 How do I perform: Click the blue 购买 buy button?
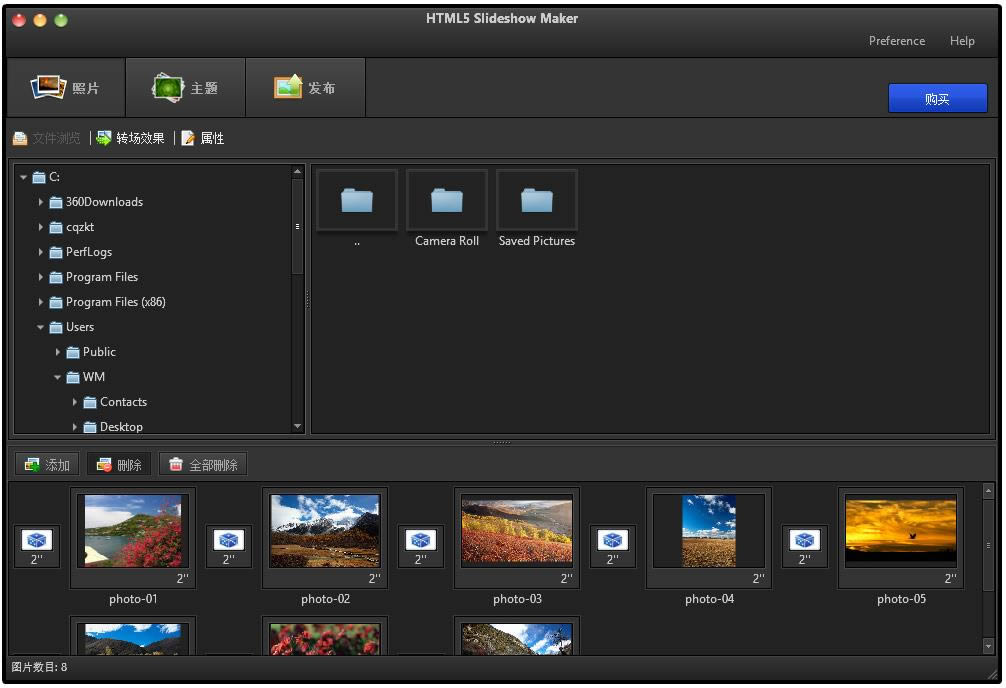[x=937, y=98]
